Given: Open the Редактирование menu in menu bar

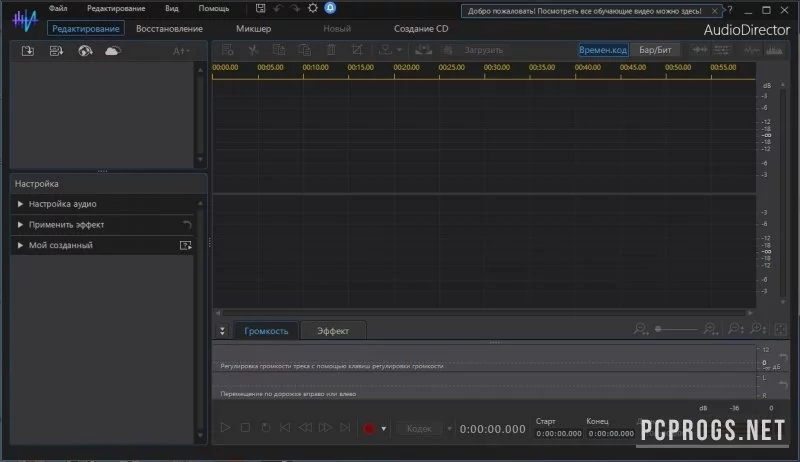Looking at the screenshot, I should tap(116, 8).
